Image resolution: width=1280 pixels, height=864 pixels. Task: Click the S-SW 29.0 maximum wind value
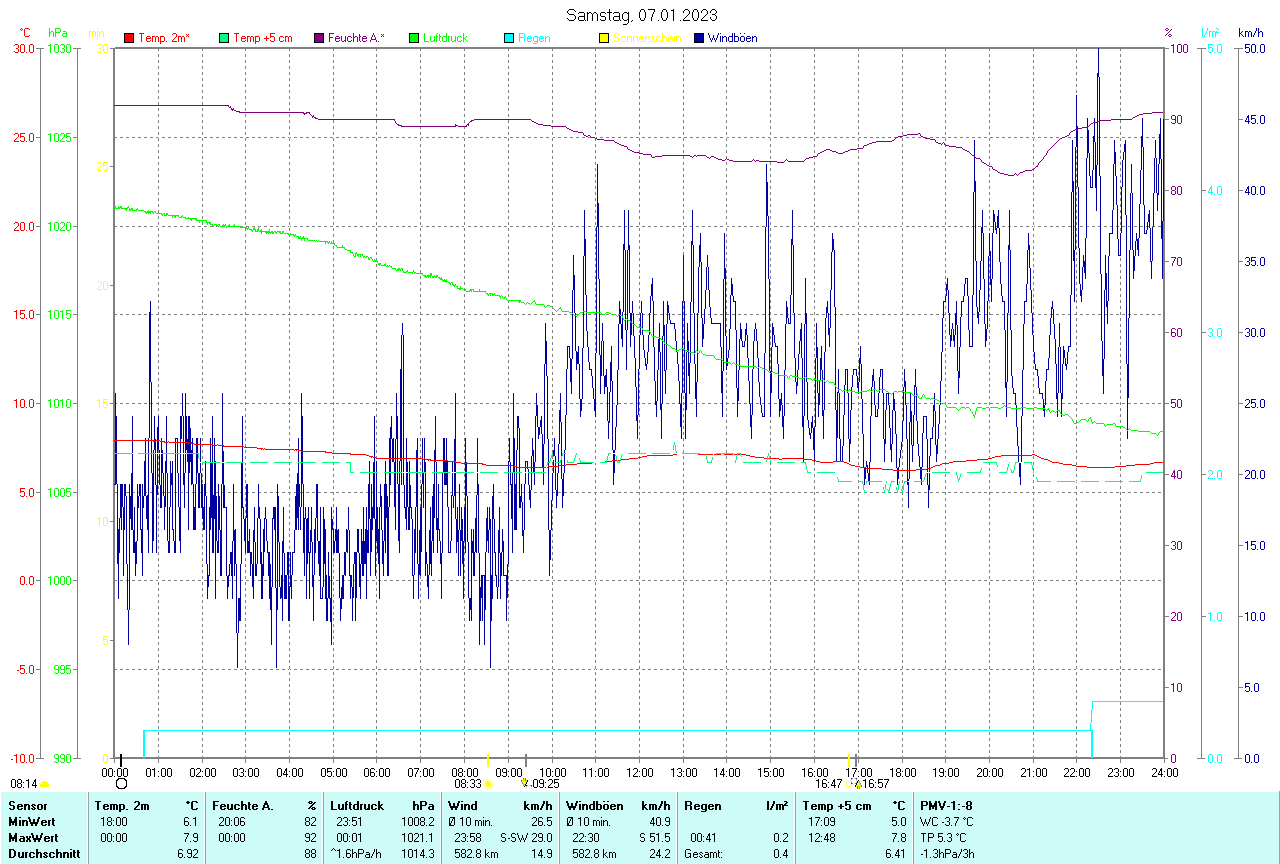coord(526,838)
